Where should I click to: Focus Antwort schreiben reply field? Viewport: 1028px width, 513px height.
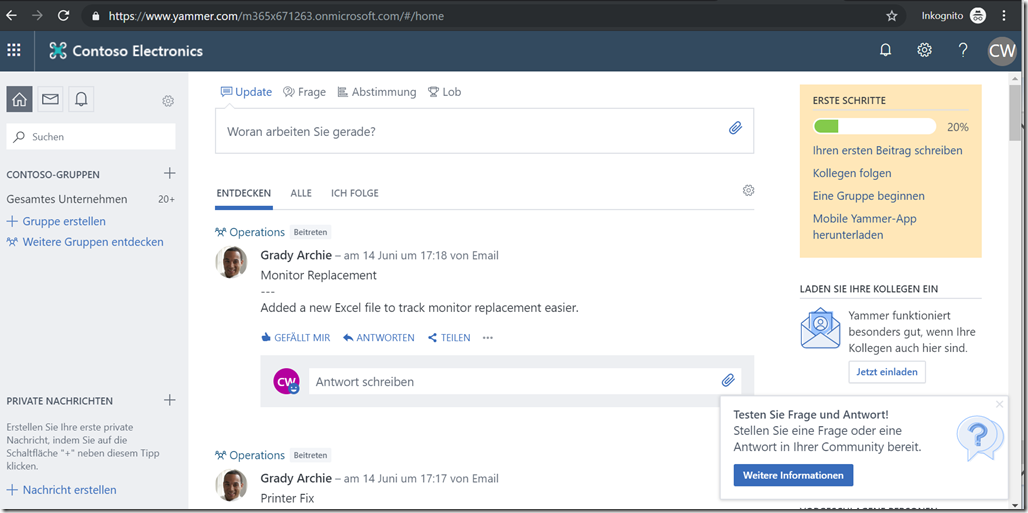click(x=525, y=381)
